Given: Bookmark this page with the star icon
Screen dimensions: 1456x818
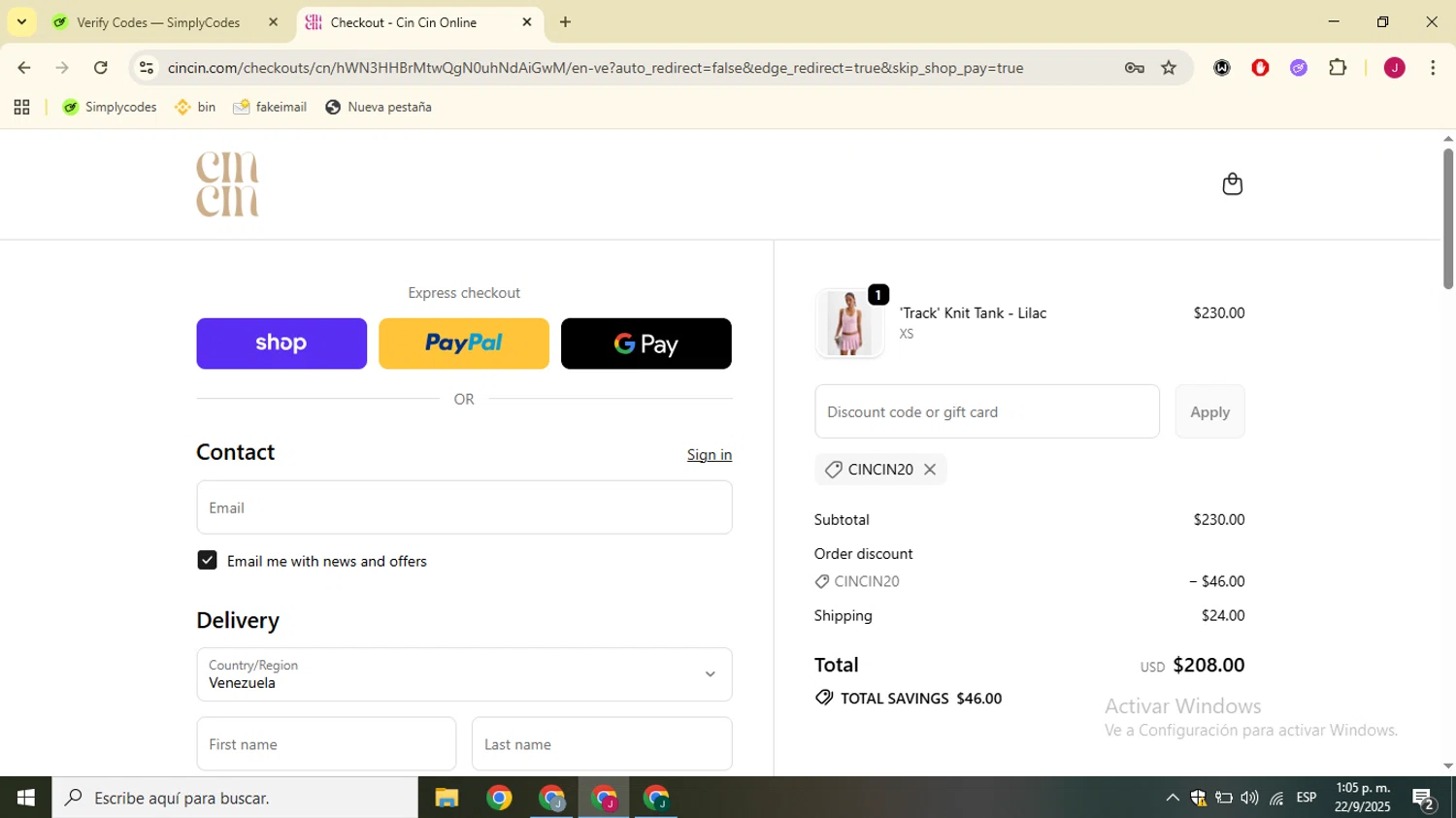Looking at the screenshot, I should point(1169,68).
